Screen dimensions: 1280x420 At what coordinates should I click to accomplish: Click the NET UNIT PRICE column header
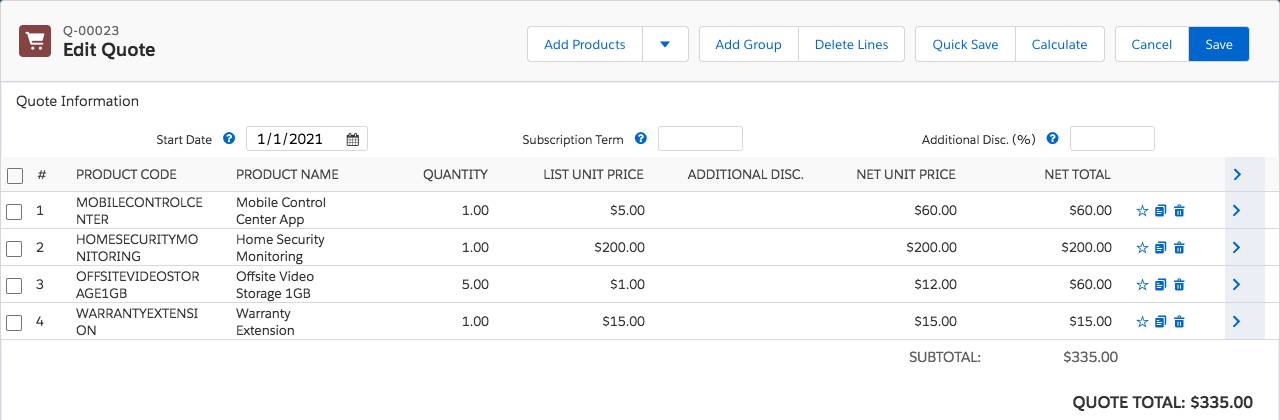coord(906,174)
